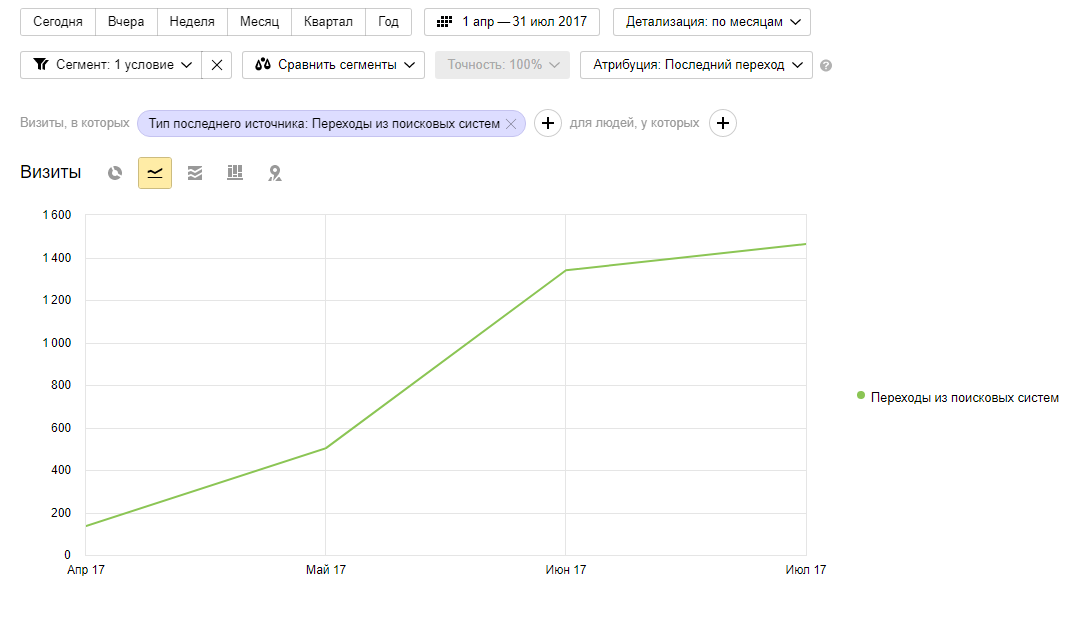This screenshot has height=623, width=1077.
Task: Click the help question mark icon
Action: [x=826, y=66]
